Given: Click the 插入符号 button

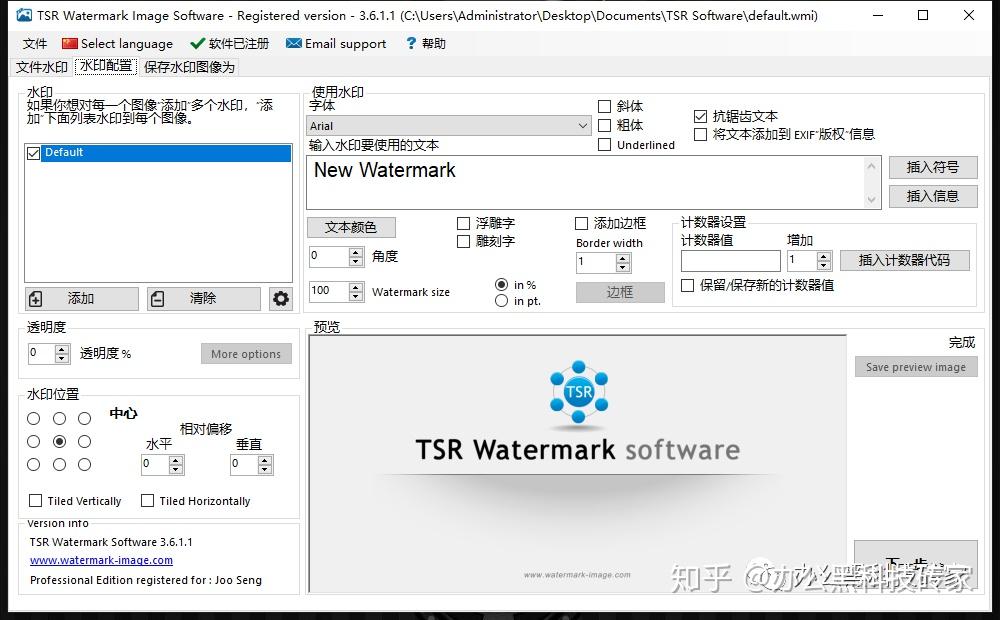Looking at the screenshot, I should (x=933, y=167).
